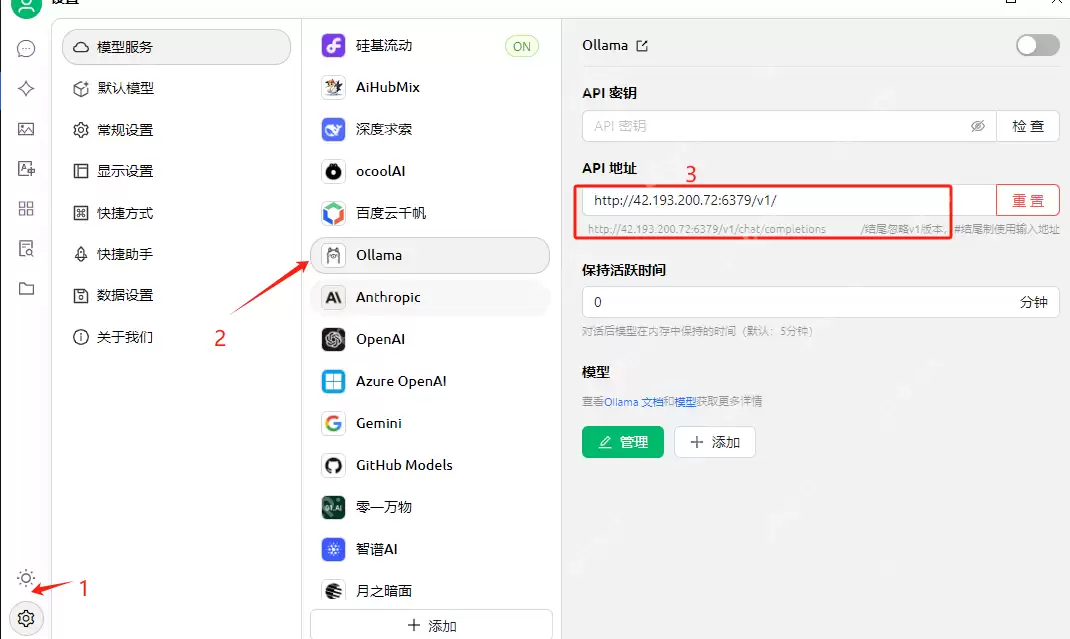Toggle the theme with the sun icon
The image size is (1070, 639).
[x=26, y=578]
